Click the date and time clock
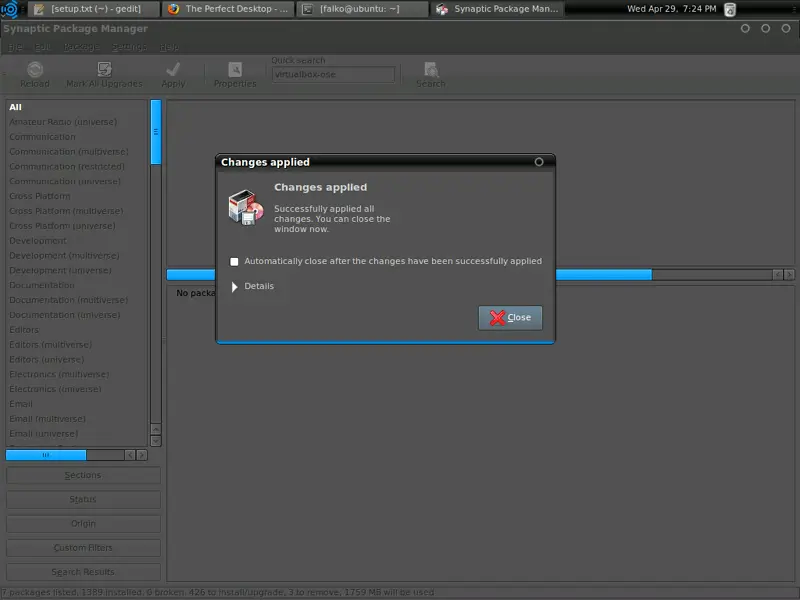The image size is (800, 600). (x=671, y=9)
